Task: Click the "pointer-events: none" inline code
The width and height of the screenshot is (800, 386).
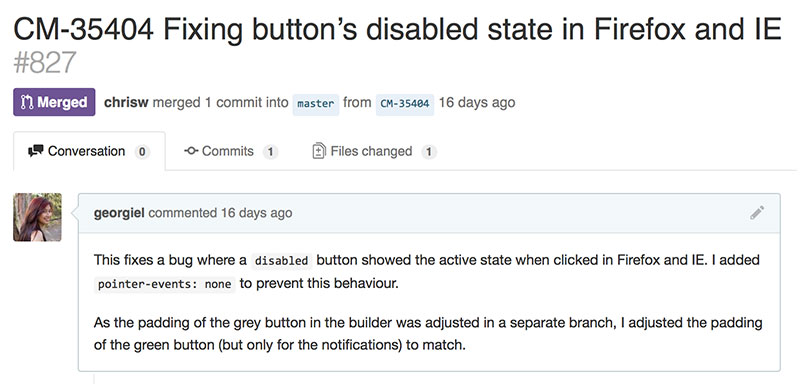Action: coord(164,284)
